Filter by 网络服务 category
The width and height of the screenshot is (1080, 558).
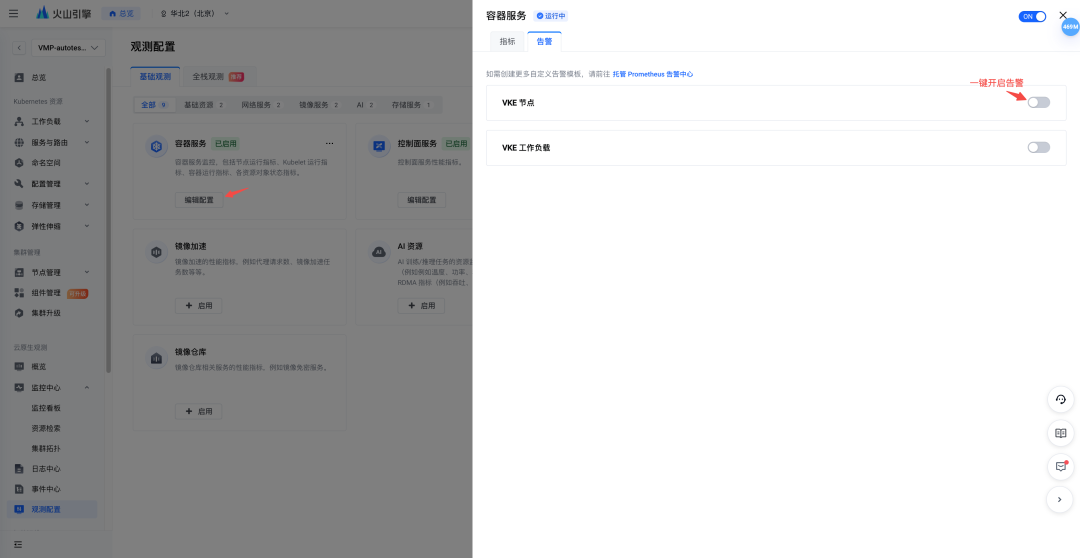261,105
